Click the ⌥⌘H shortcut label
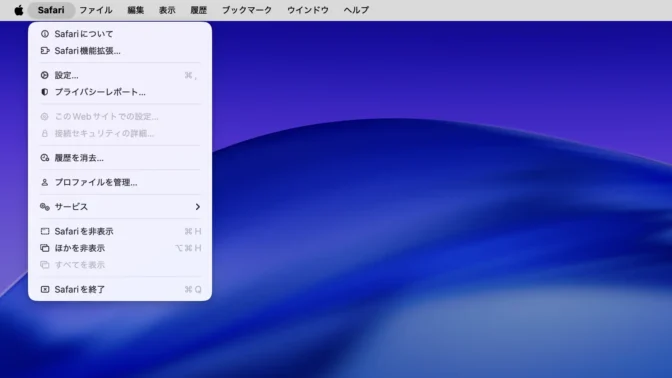The height and width of the screenshot is (378, 672). (x=188, y=248)
